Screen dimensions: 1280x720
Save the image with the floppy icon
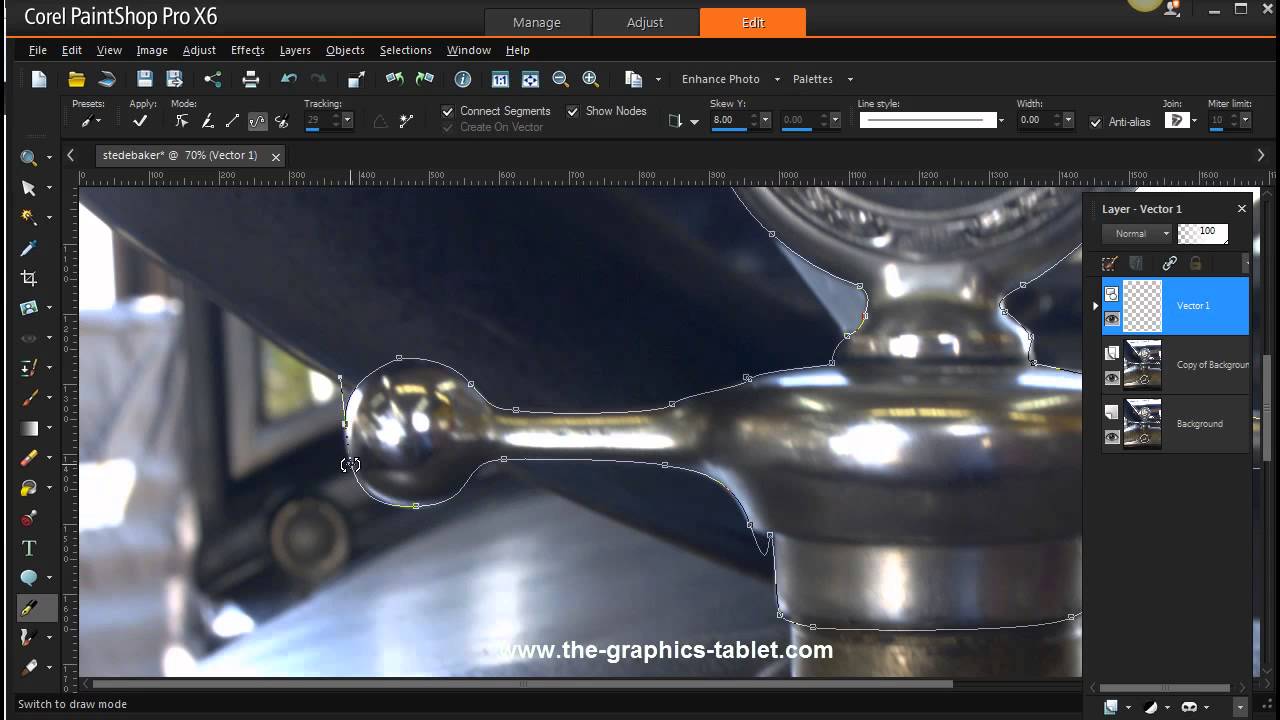pyautogui.click(x=145, y=79)
